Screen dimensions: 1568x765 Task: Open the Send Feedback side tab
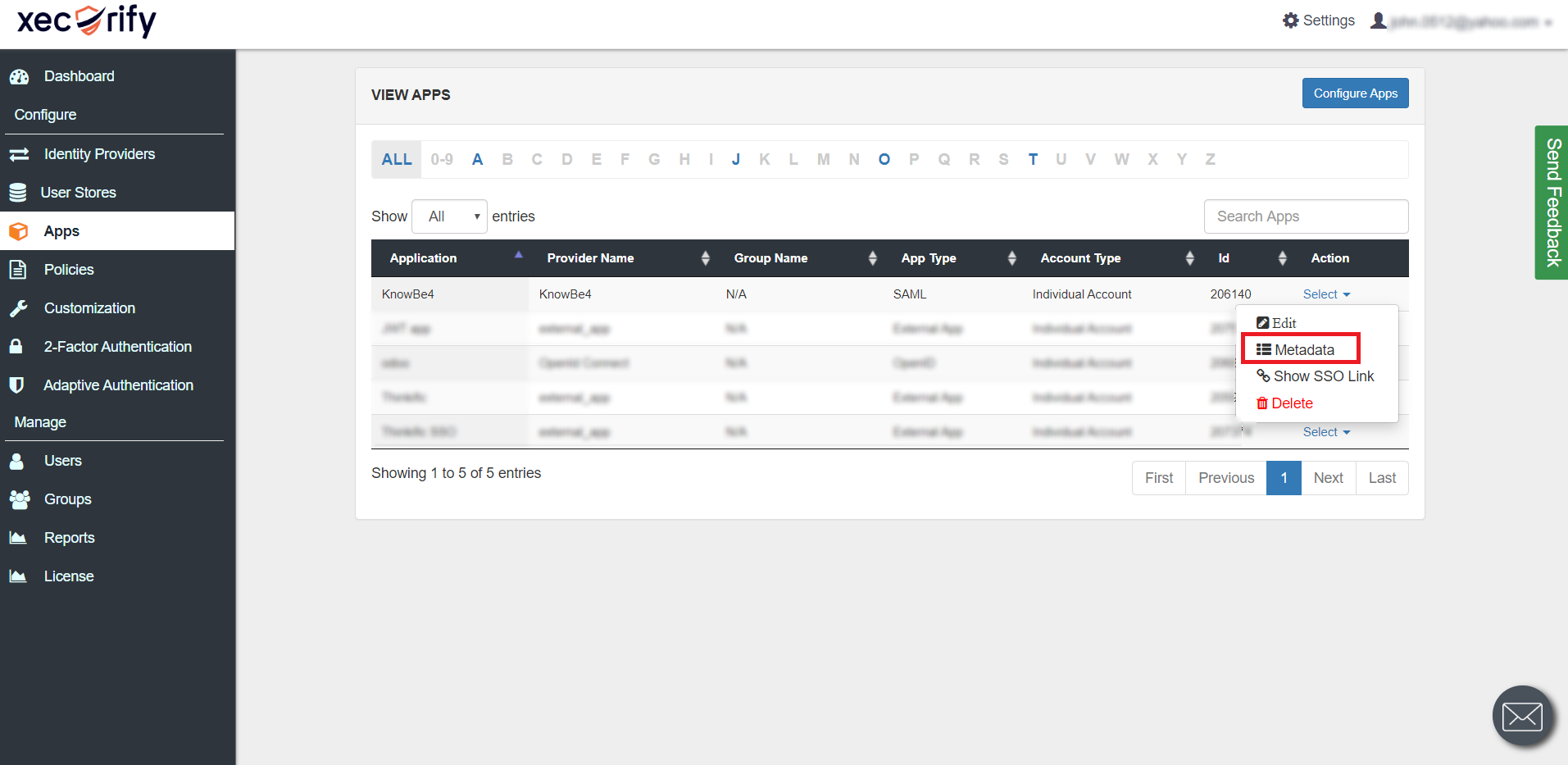(1552, 203)
